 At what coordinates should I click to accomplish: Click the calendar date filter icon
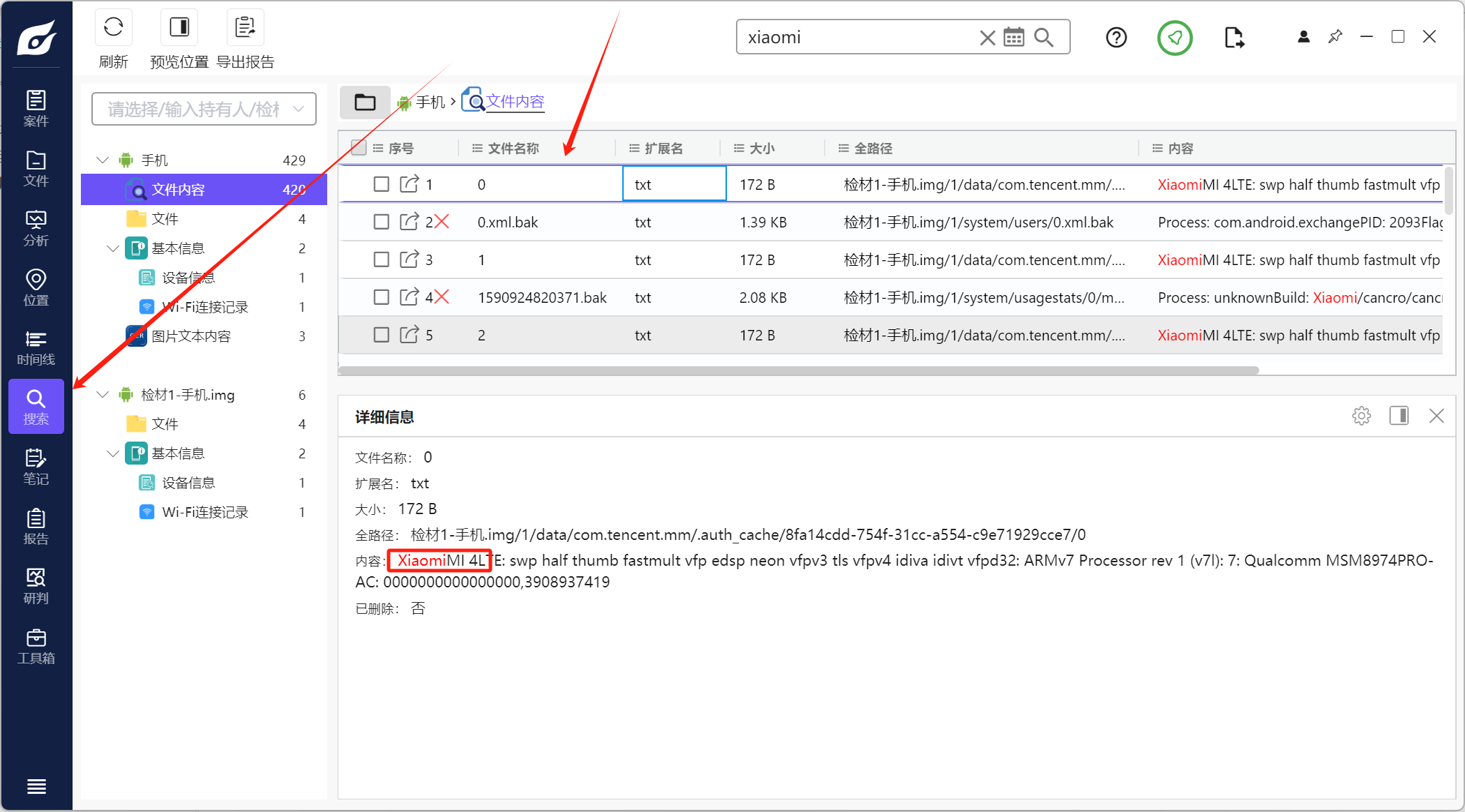coord(1014,37)
